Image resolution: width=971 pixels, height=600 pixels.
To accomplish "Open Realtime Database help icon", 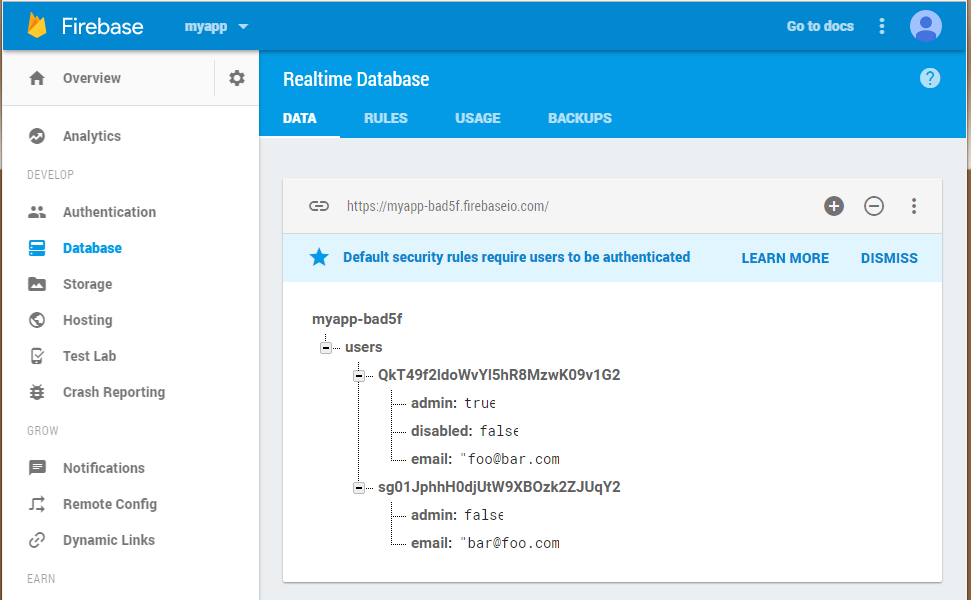I will pos(930,78).
